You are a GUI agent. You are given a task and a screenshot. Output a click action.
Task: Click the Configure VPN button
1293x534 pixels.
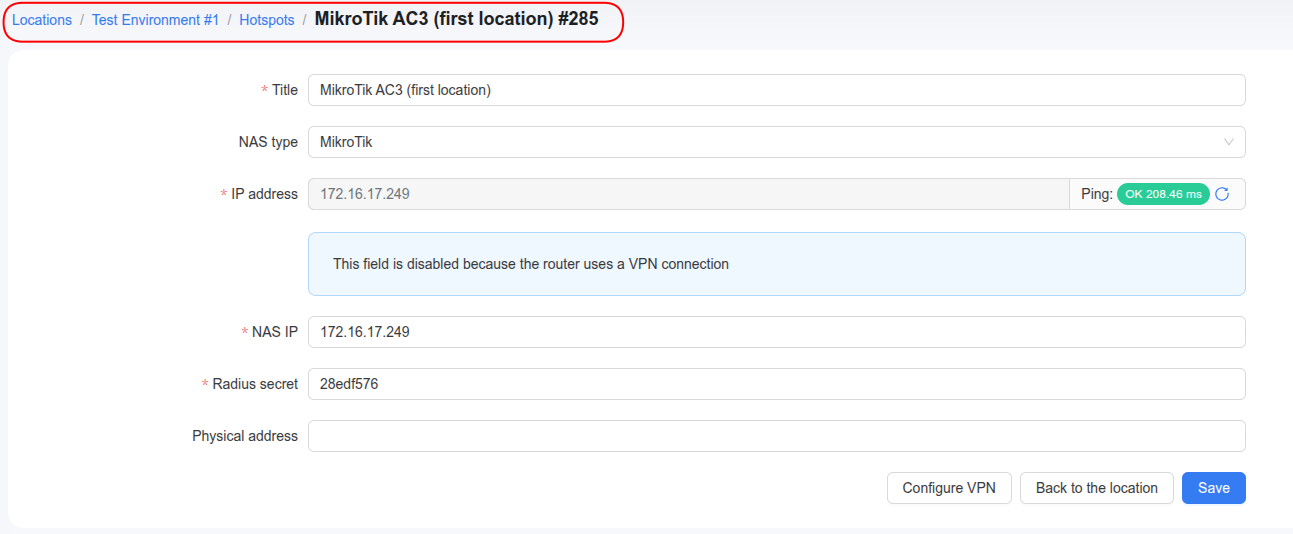[949, 488]
